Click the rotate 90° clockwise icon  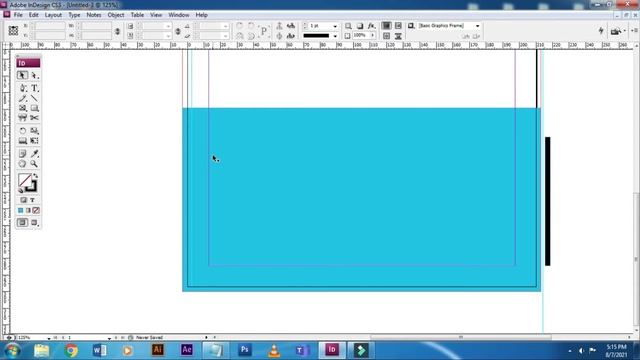point(240,26)
